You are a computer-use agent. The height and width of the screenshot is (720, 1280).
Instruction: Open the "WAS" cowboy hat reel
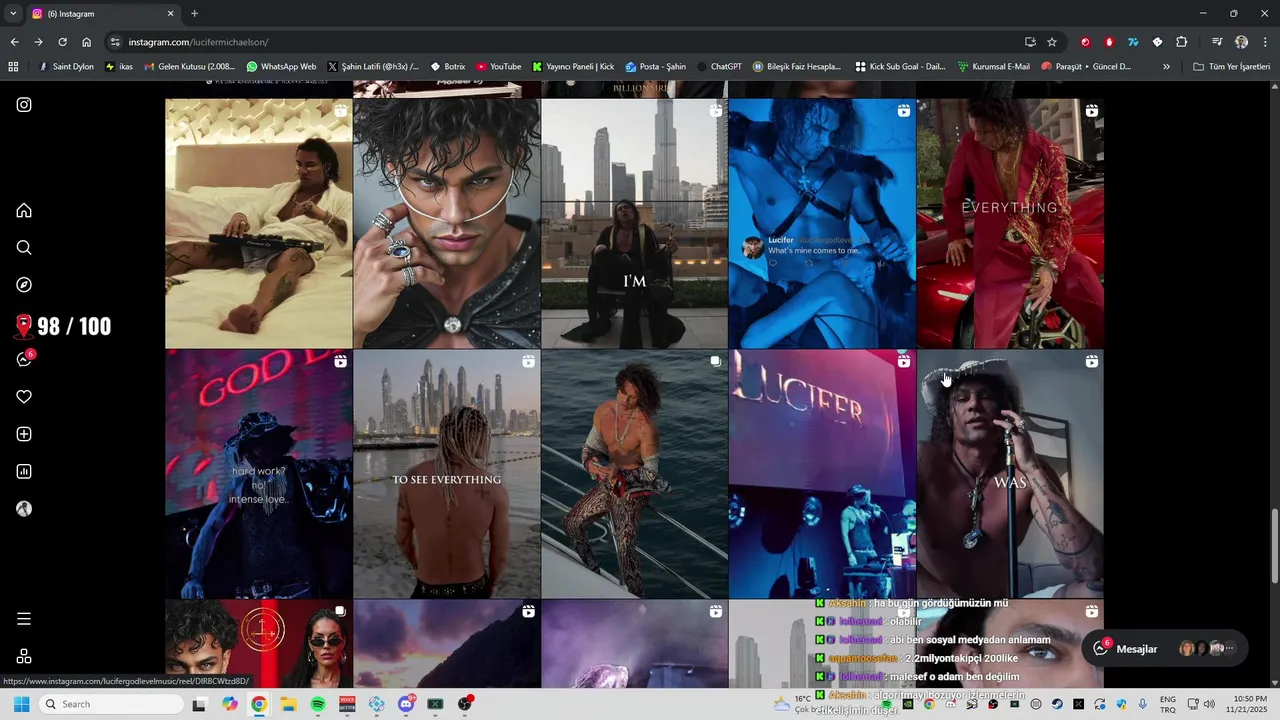tap(1010, 474)
